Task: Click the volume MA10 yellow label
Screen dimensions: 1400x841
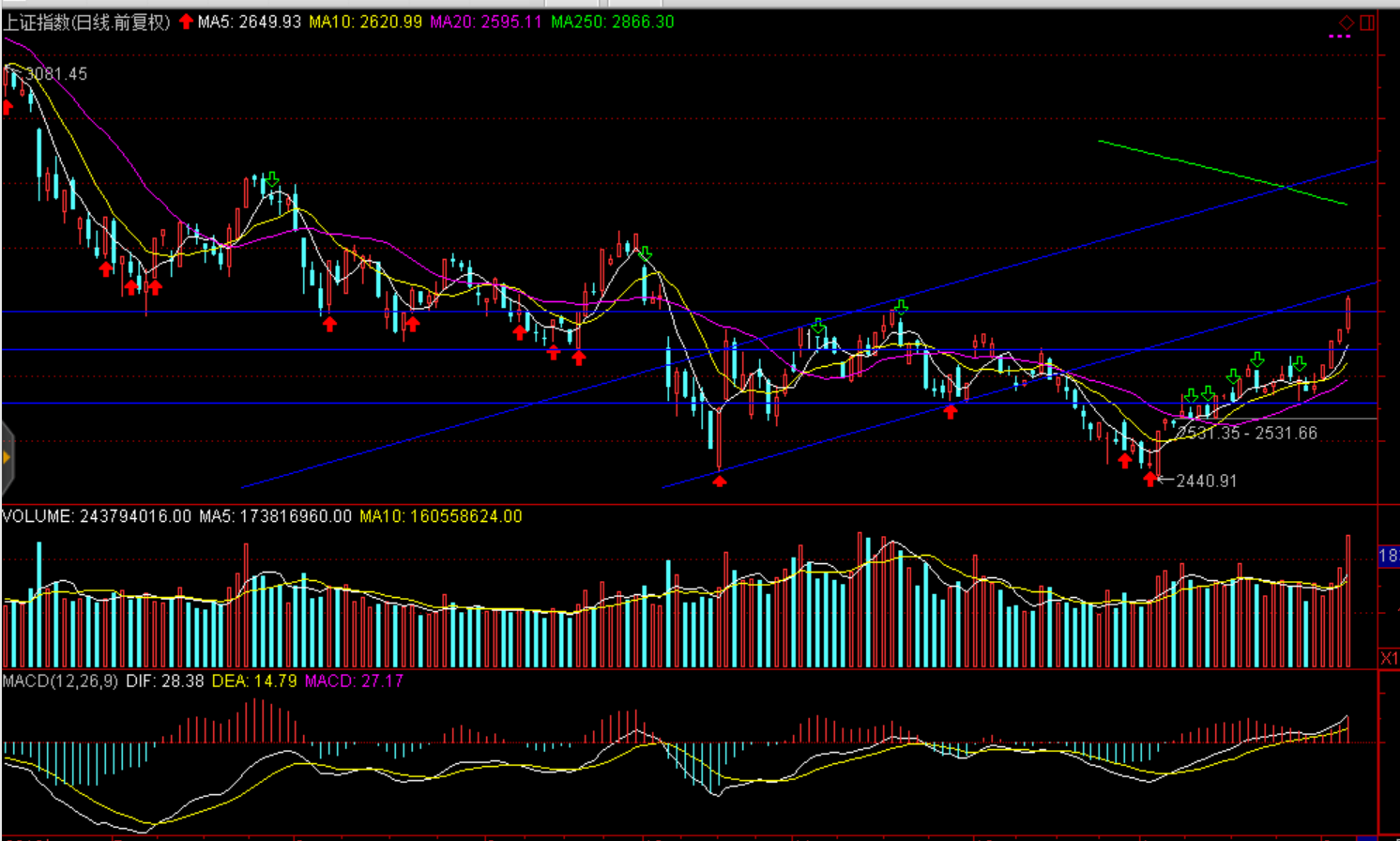Action: coord(440,516)
